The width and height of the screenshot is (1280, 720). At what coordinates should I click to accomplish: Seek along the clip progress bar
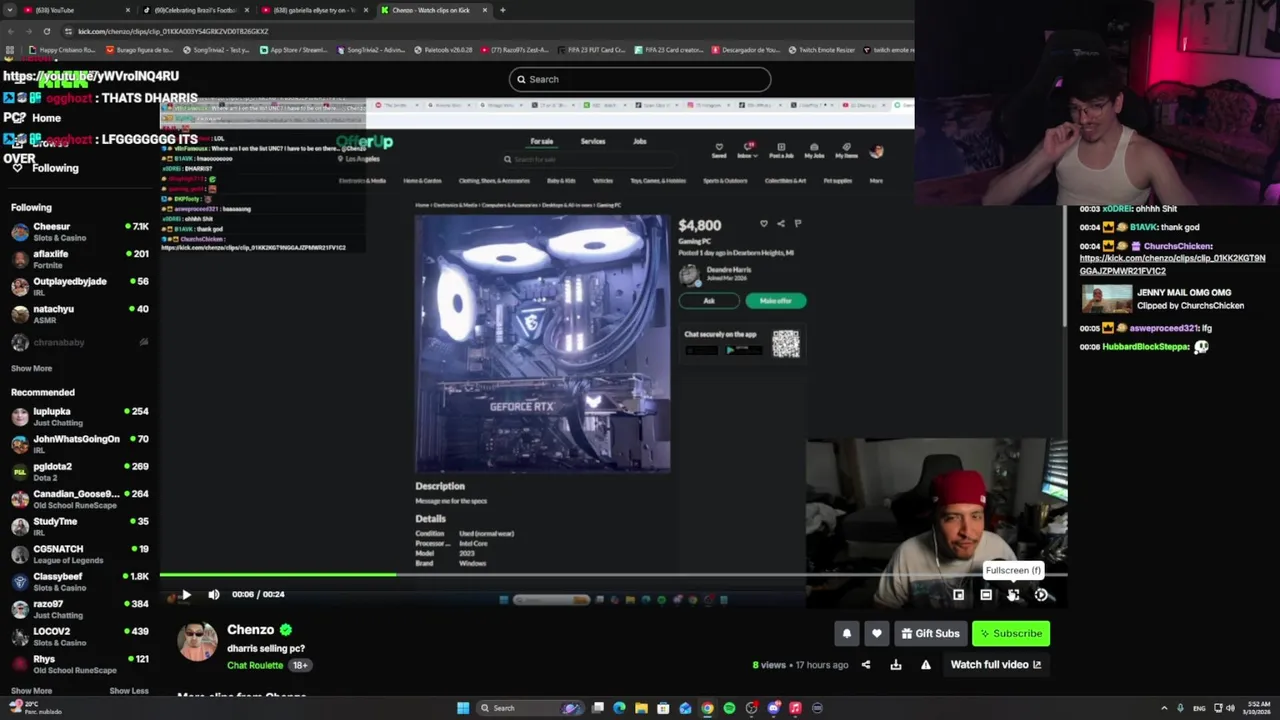click(613, 575)
